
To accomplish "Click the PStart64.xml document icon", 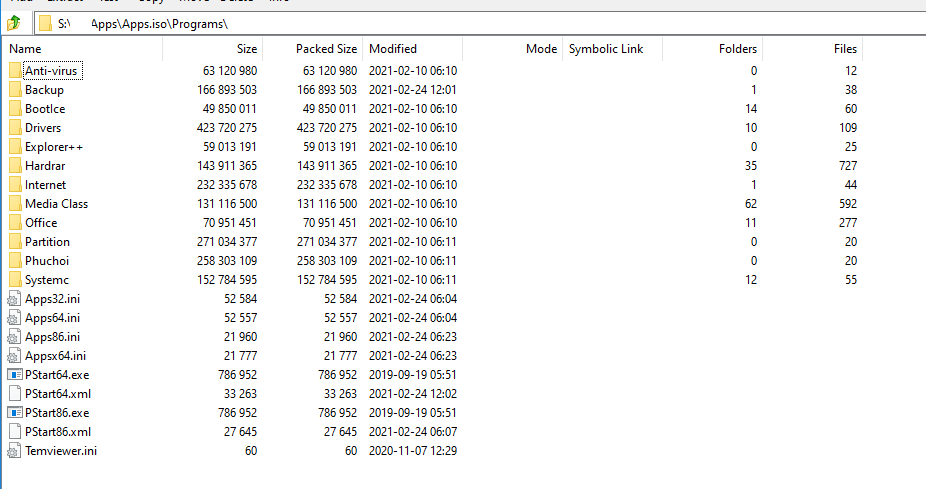I will coord(15,393).
